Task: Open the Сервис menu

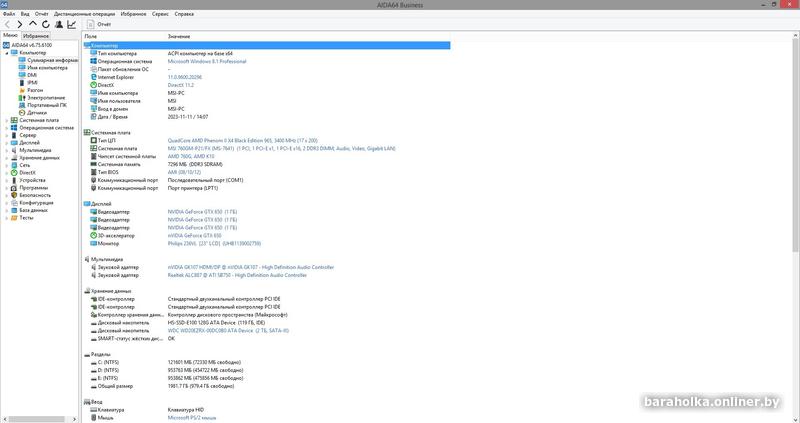Action: (160, 14)
